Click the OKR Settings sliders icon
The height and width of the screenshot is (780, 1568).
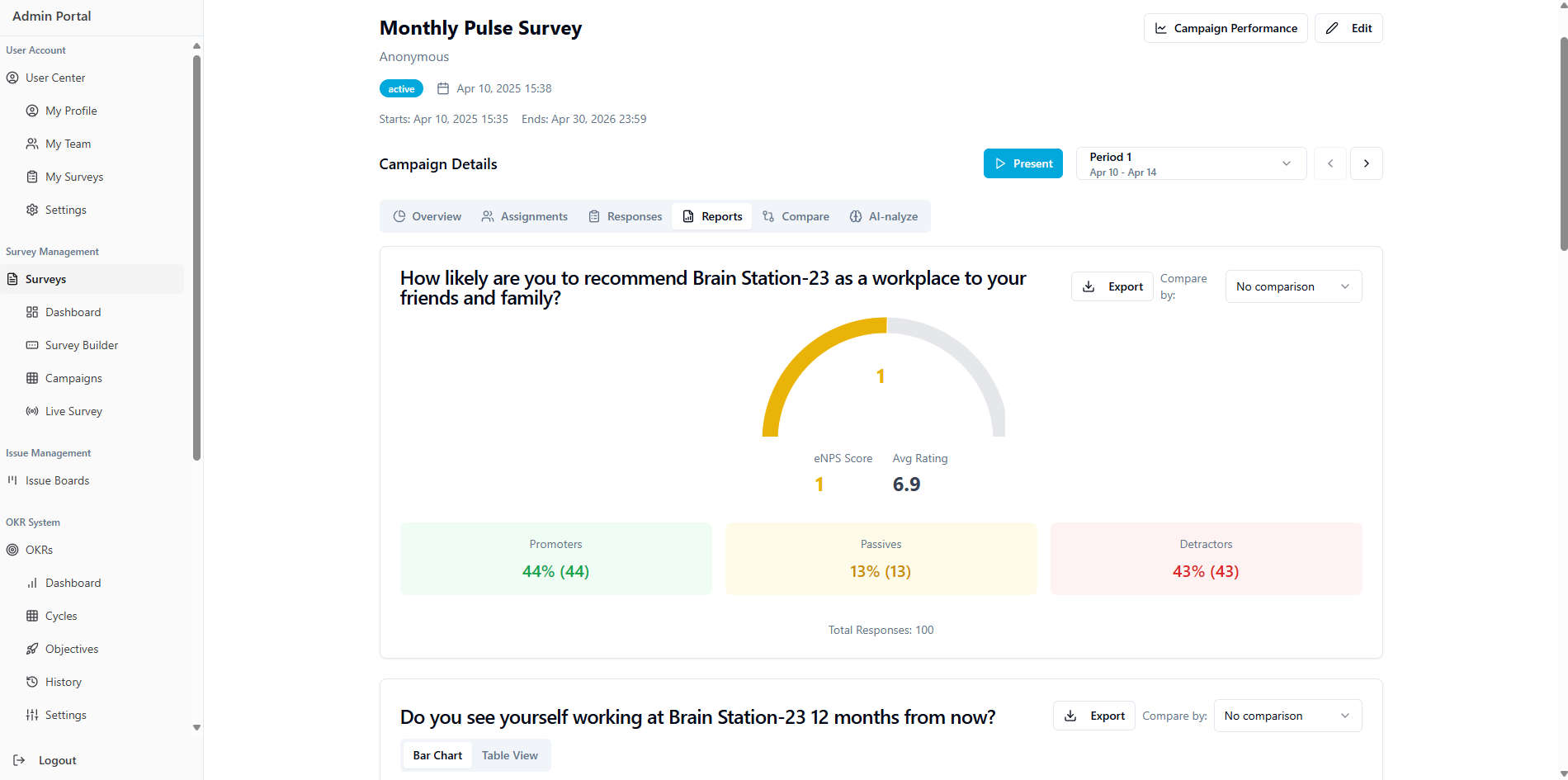32,715
